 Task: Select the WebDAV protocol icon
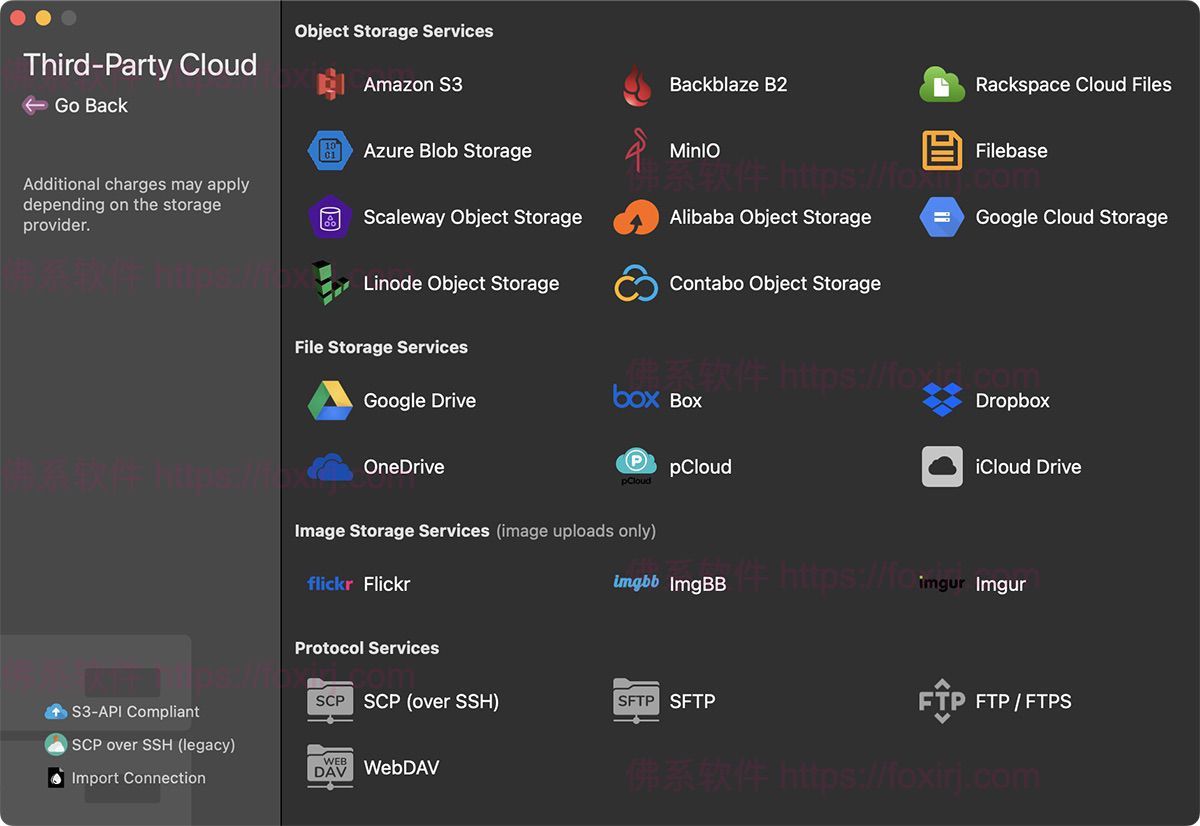[x=330, y=767]
